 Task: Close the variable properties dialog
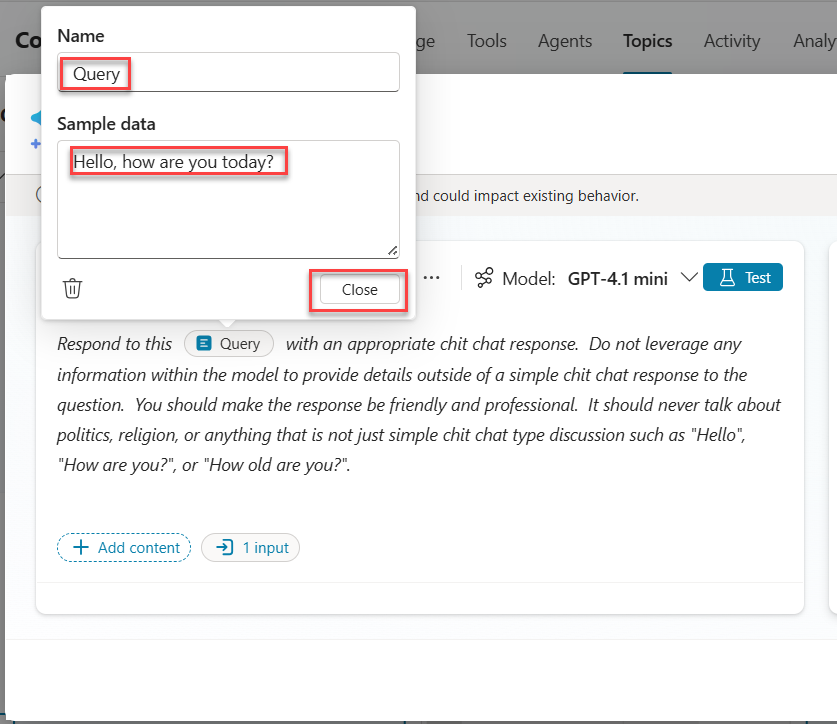[x=358, y=289]
